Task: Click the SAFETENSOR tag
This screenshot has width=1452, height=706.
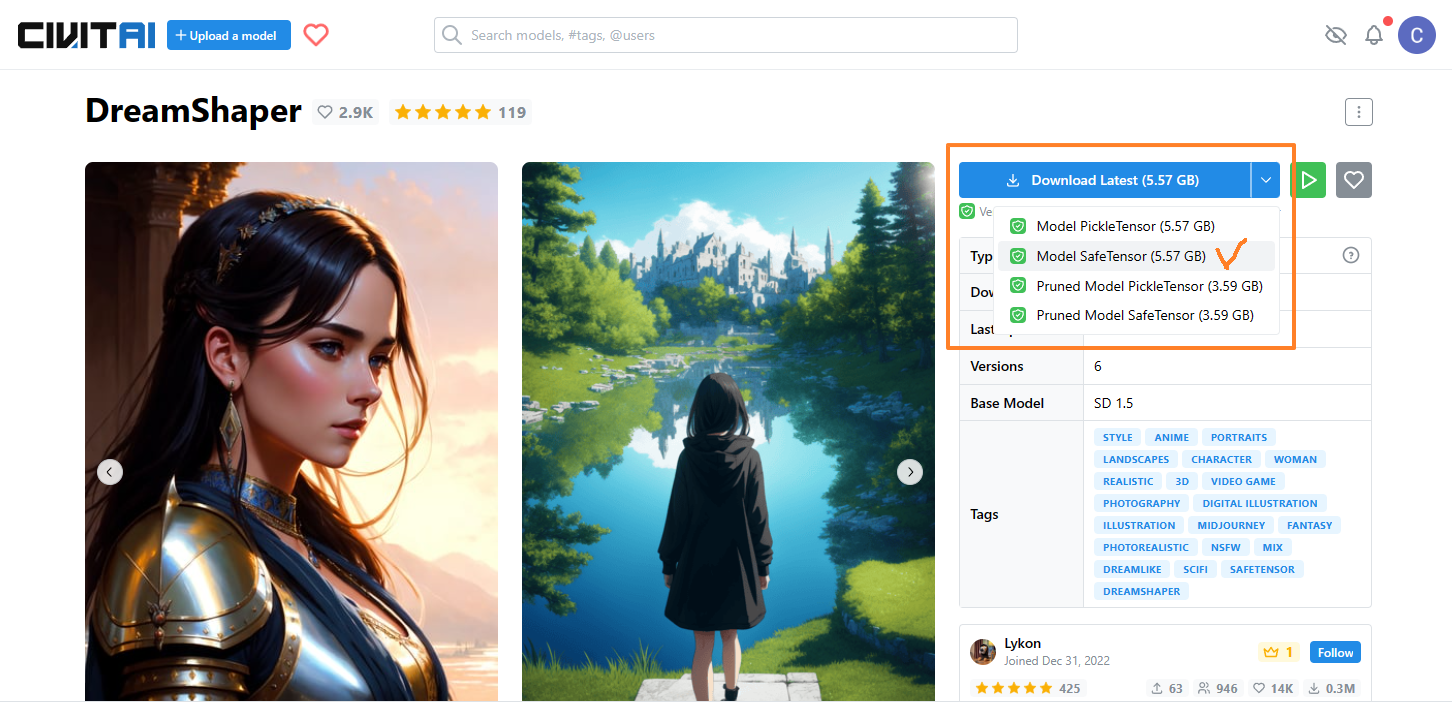Action: click(x=1262, y=569)
